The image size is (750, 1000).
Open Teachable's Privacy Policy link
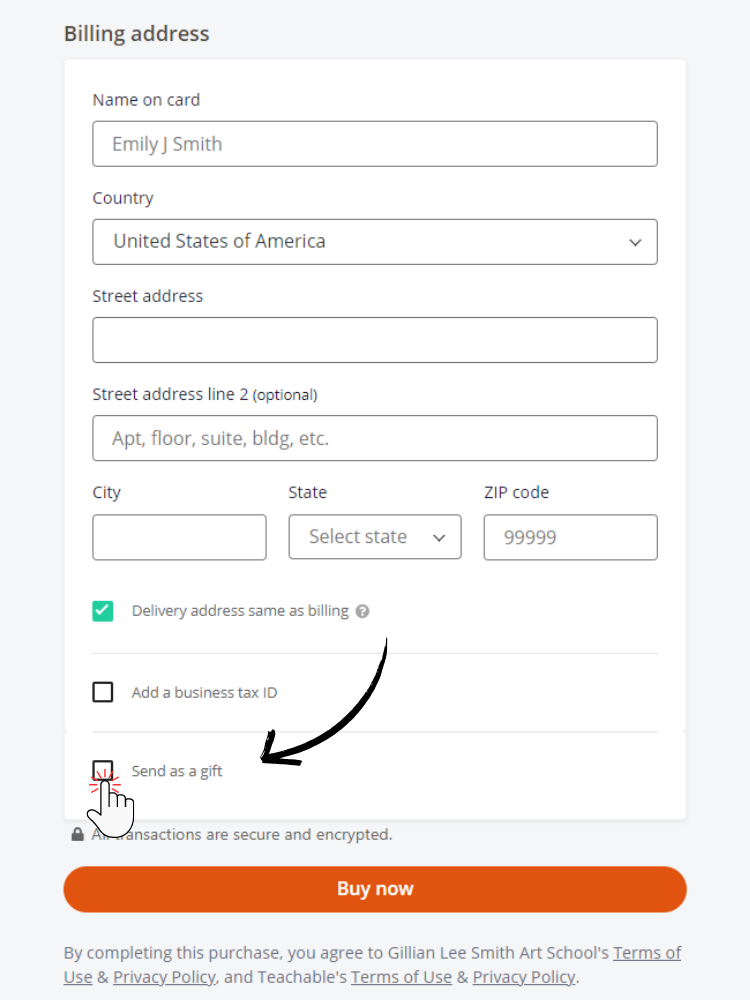[x=524, y=977]
